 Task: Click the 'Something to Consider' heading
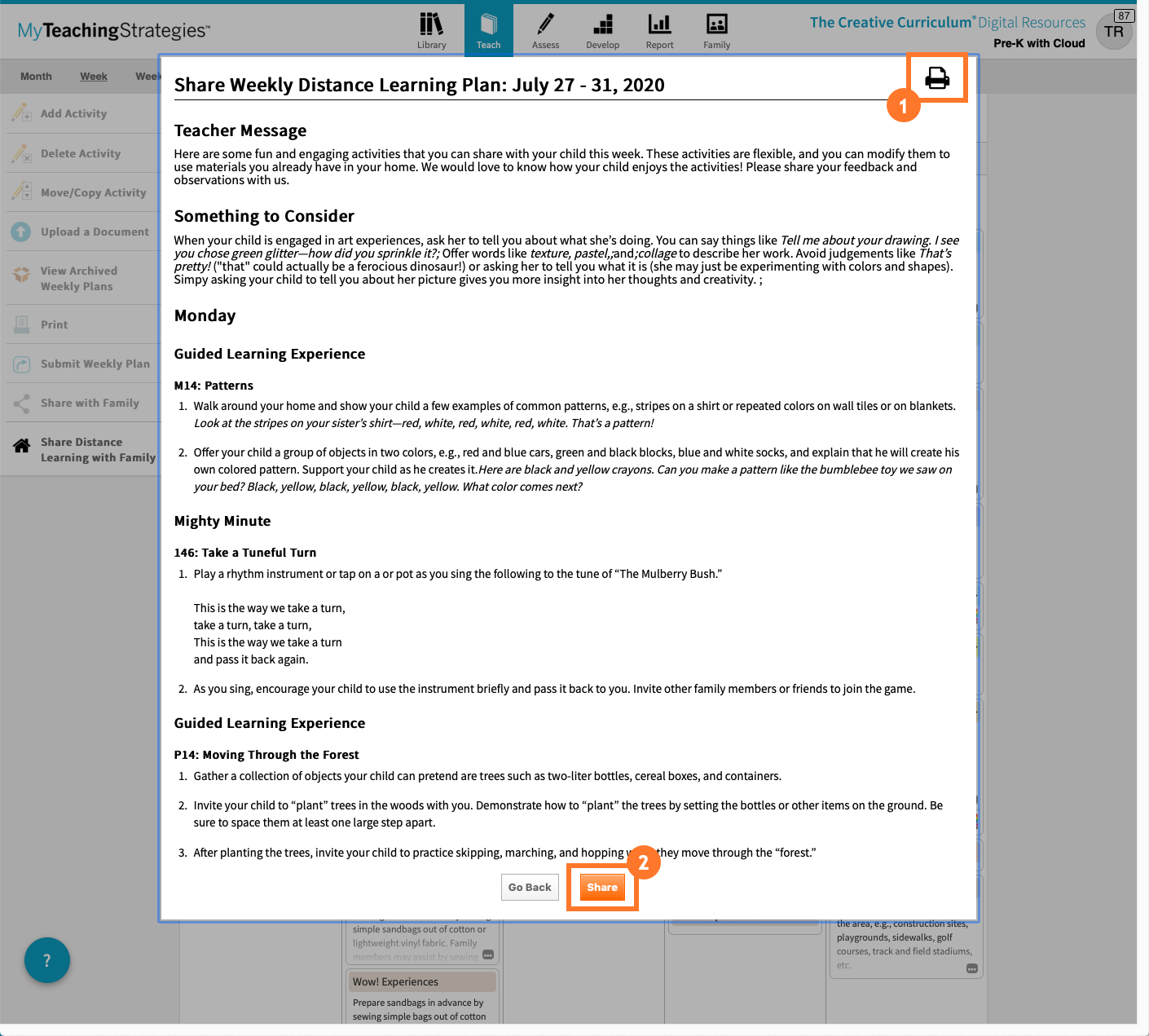[264, 216]
